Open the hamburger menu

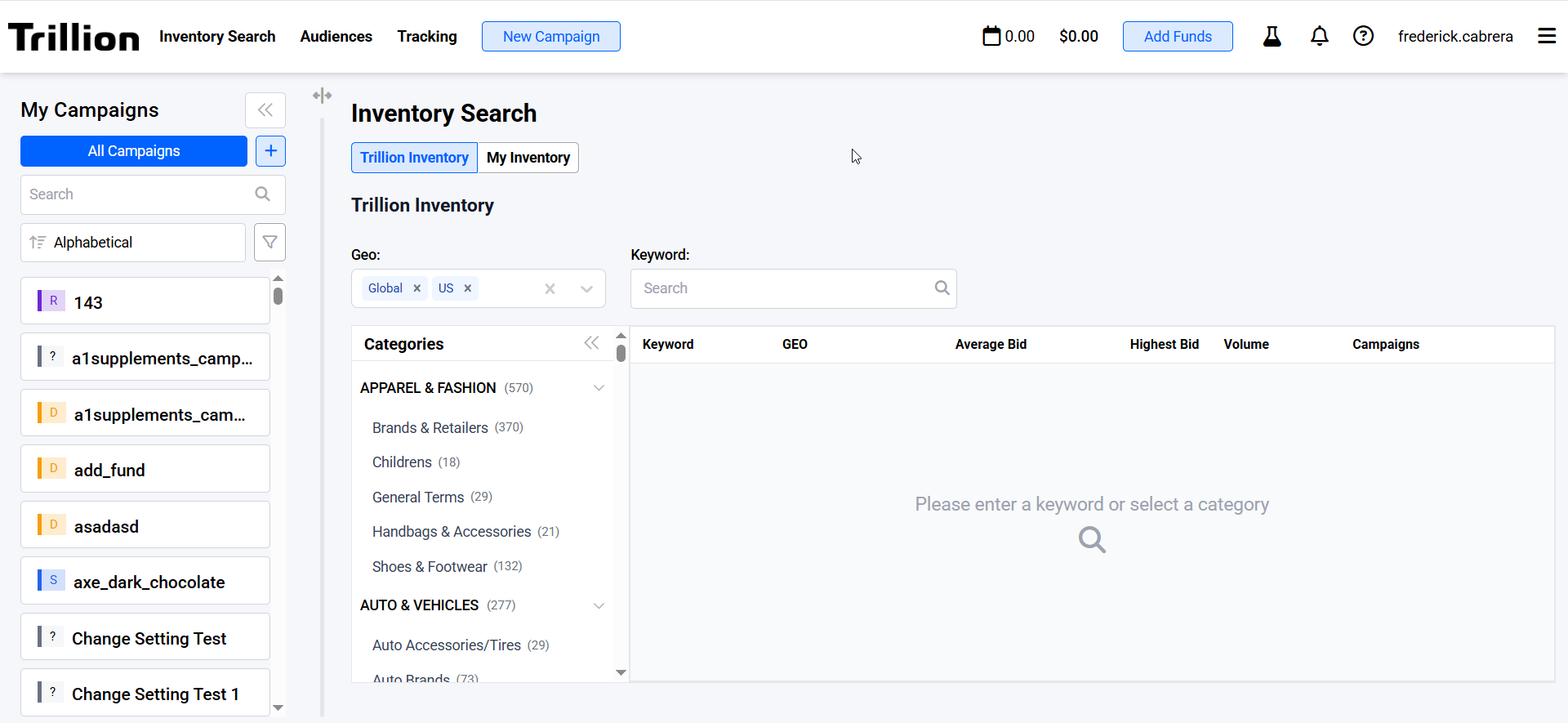coord(1546,36)
